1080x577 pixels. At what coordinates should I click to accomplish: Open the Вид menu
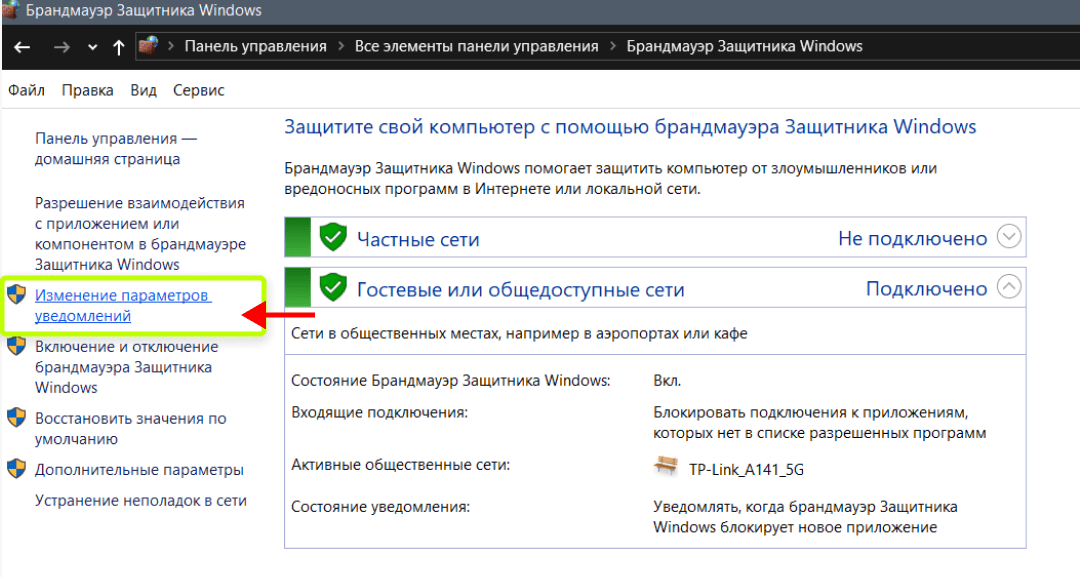click(x=143, y=90)
